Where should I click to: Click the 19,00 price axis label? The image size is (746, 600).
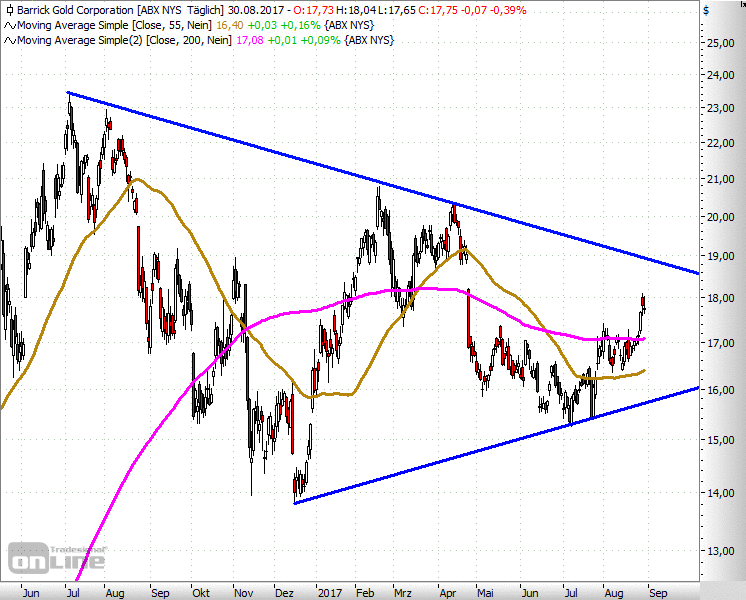[x=721, y=256]
